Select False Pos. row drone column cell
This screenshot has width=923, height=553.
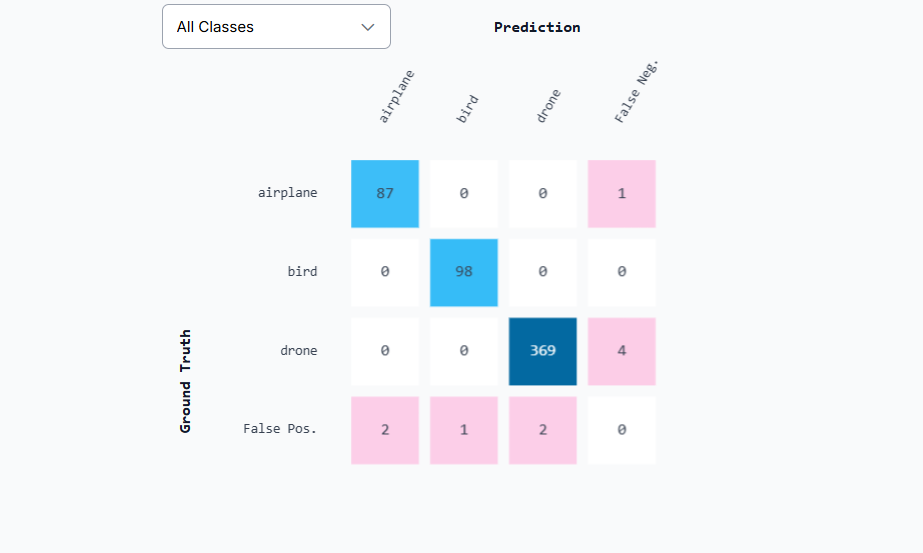click(543, 430)
